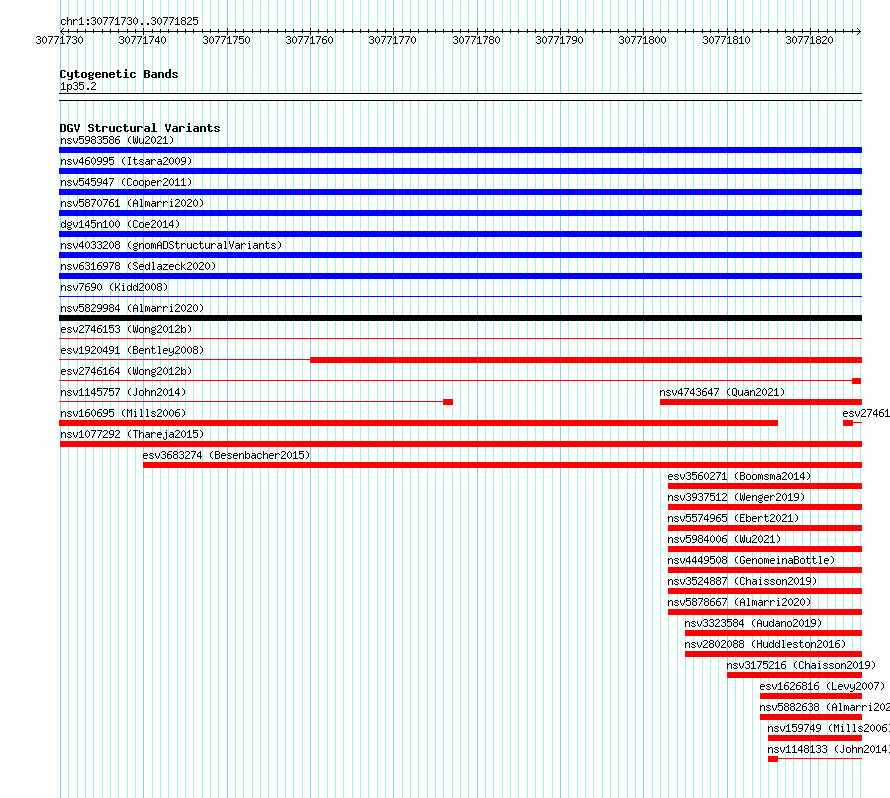The height and width of the screenshot is (798, 890).
Task: Open nsv4033208 (gnomADStructuralVariants) label
Action: tap(171, 245)
